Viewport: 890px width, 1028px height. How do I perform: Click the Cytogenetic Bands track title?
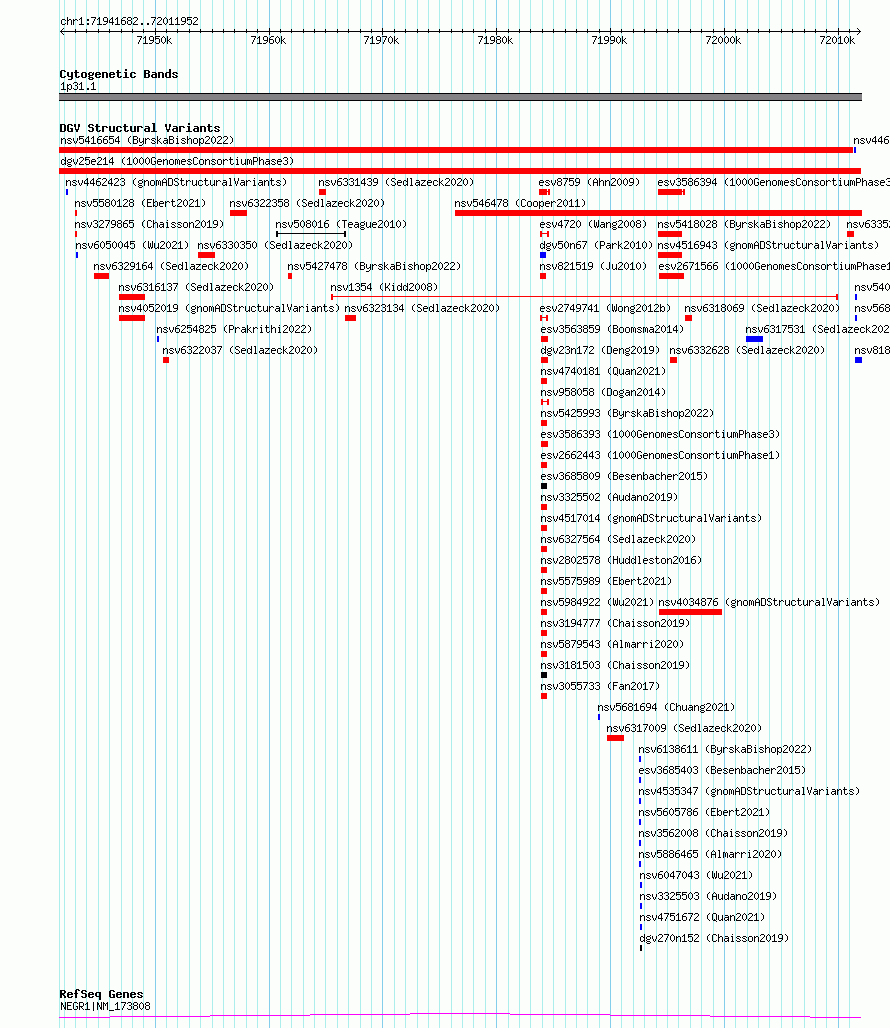click(119, 74)
